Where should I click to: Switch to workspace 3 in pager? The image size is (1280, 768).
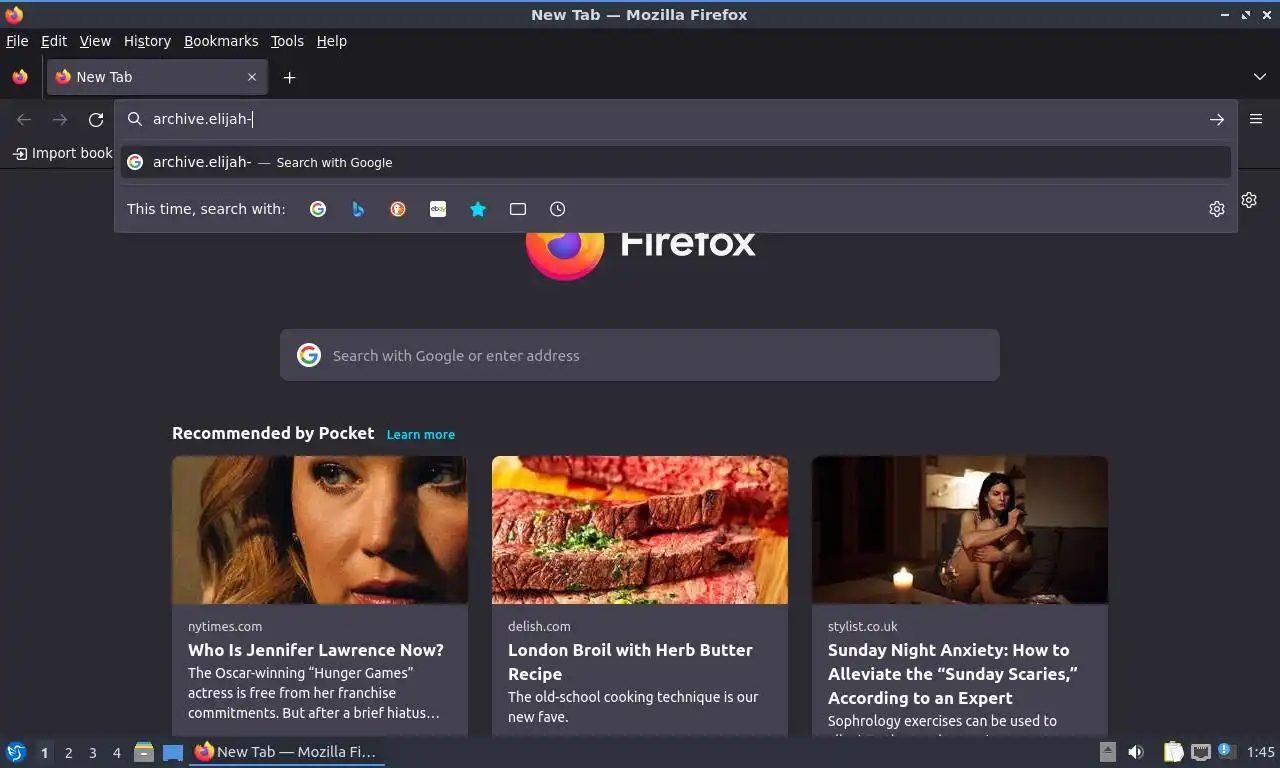coord(92,753)
